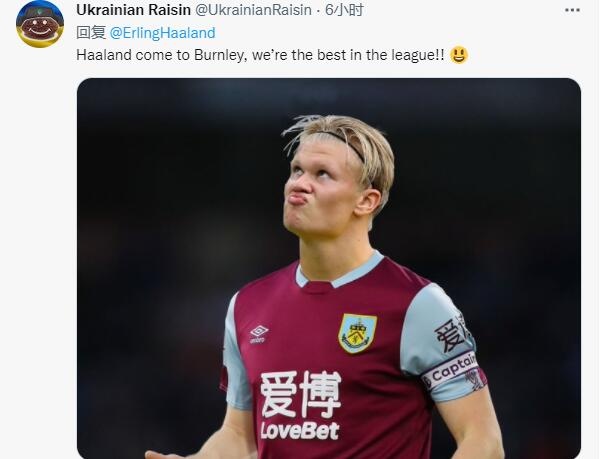602x459 pixels.
Task: Click the 6小时 timestamp to open the tweet
Action: (344, 10)
